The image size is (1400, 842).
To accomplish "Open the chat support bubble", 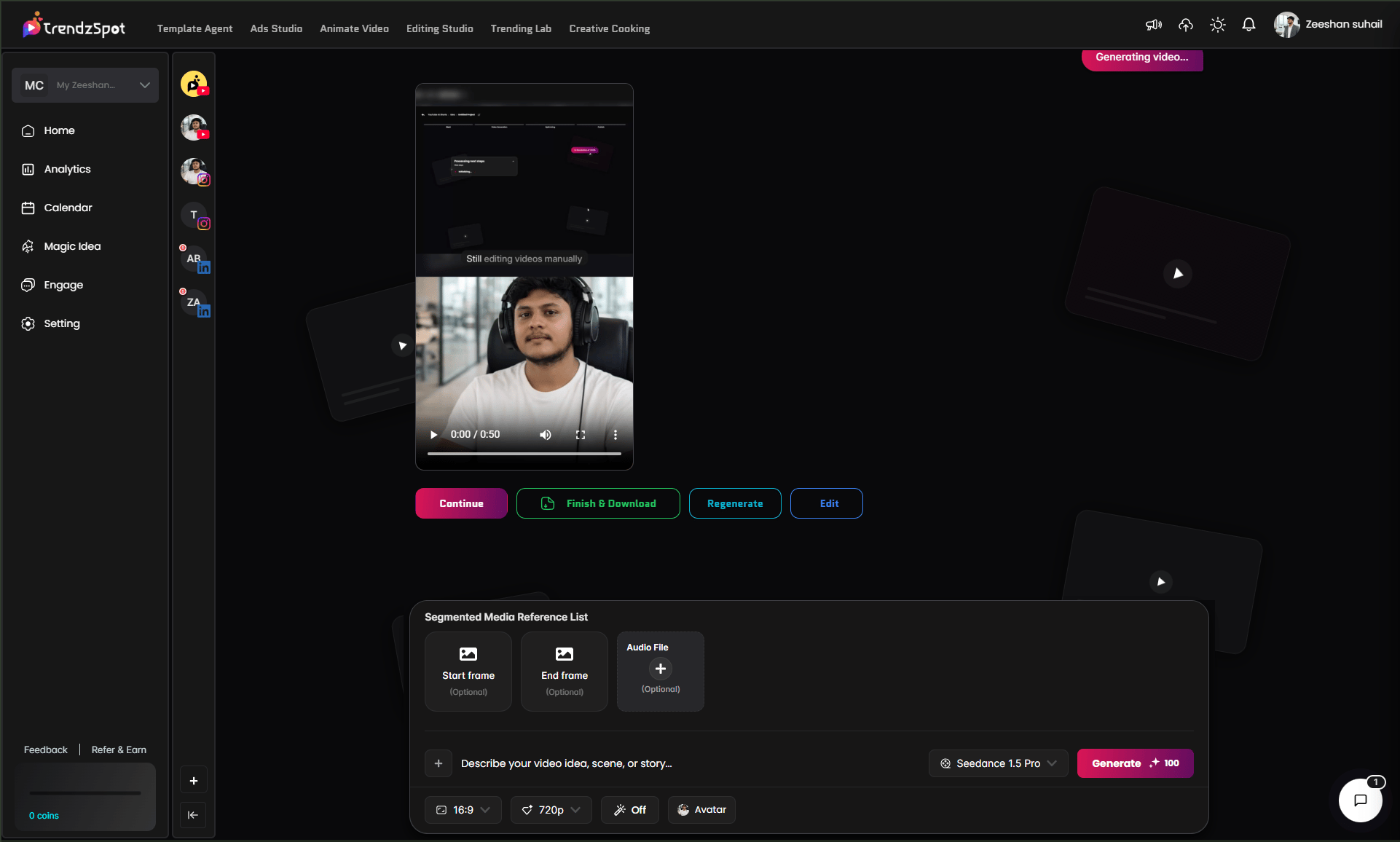I will pos(1361,800).
